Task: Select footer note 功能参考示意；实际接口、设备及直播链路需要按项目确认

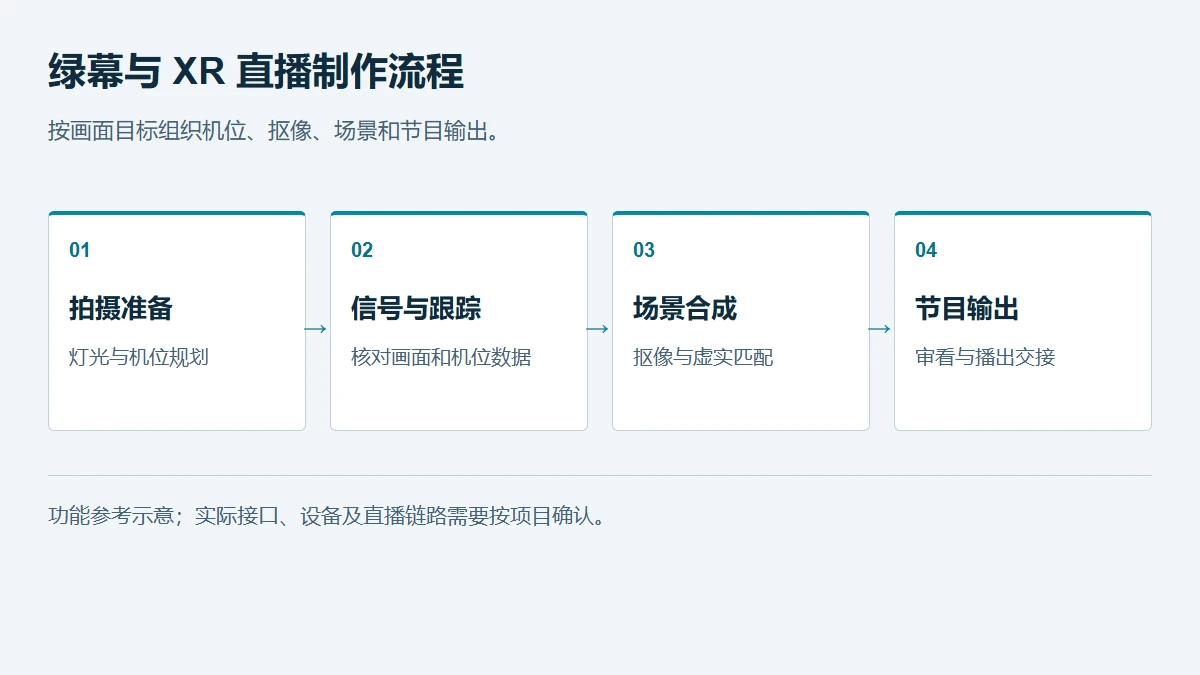Action: 328,516
